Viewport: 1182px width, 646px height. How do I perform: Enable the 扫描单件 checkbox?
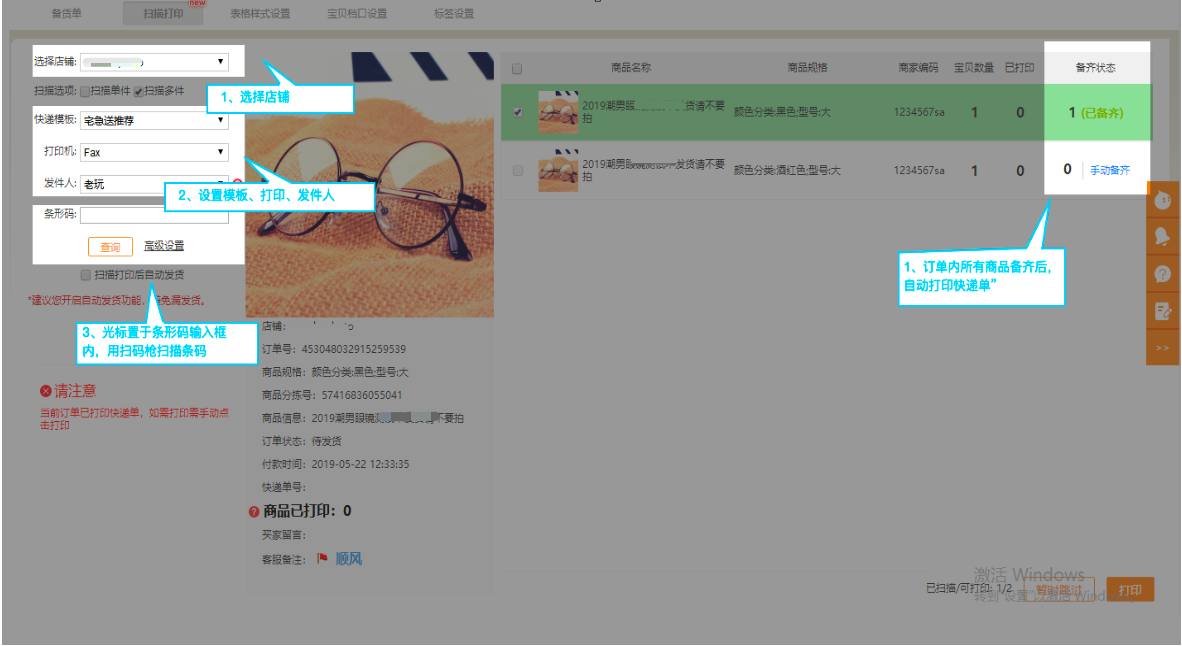86,91
